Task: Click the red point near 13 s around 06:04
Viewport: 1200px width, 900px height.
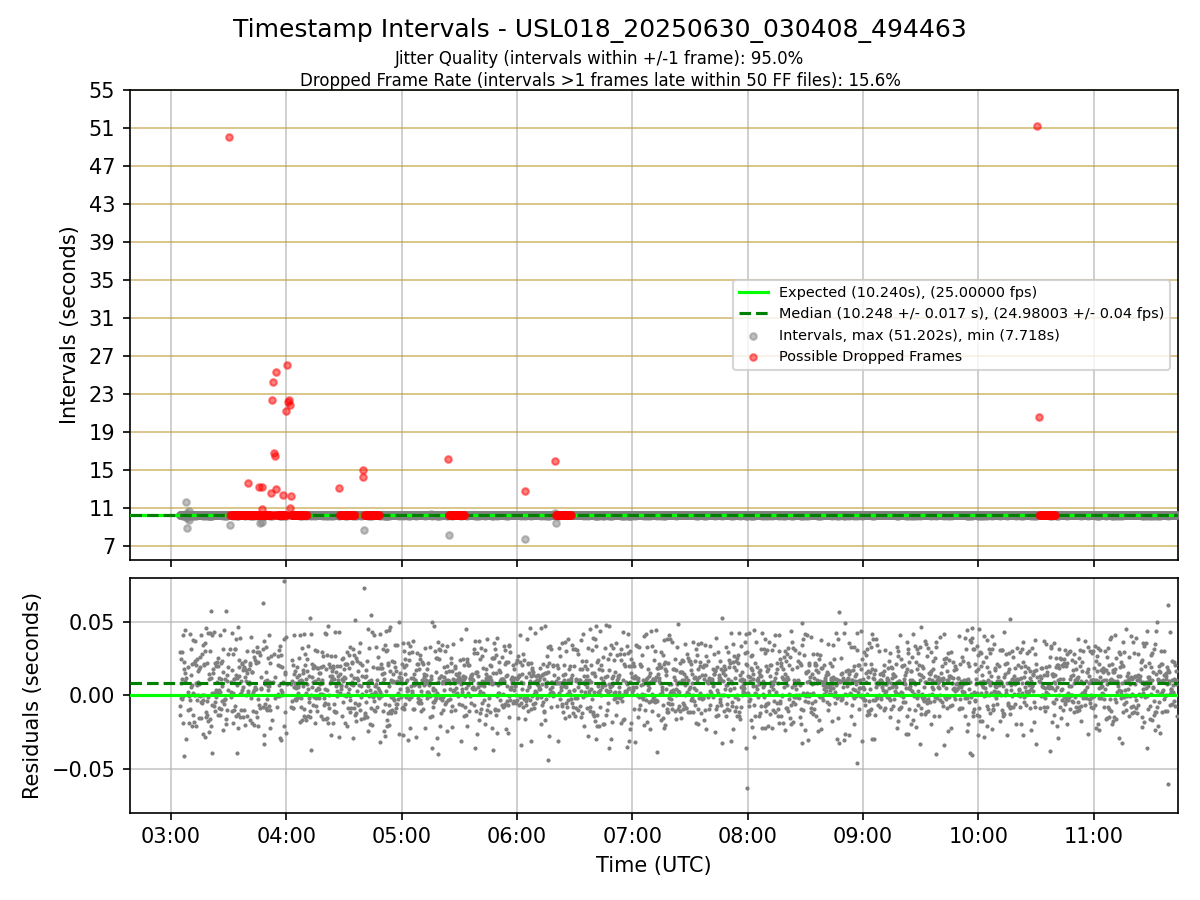Action: (525, 491)
